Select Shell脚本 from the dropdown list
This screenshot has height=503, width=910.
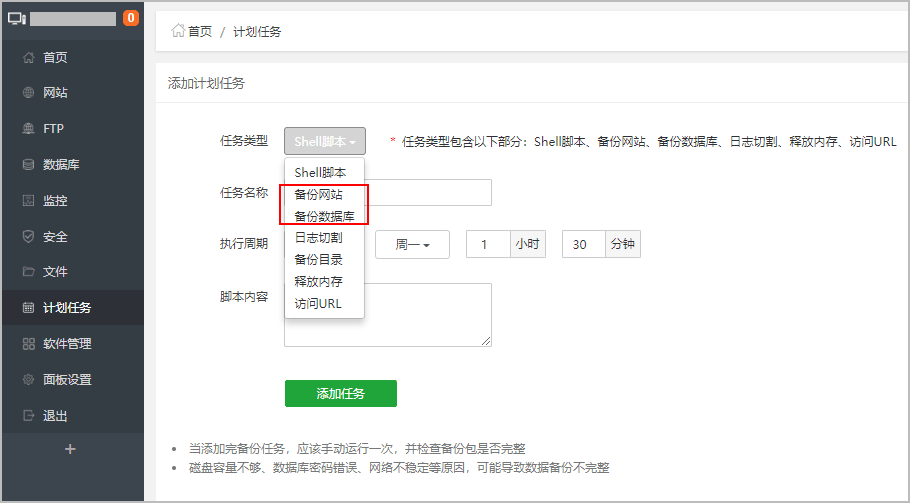[324, 172]
